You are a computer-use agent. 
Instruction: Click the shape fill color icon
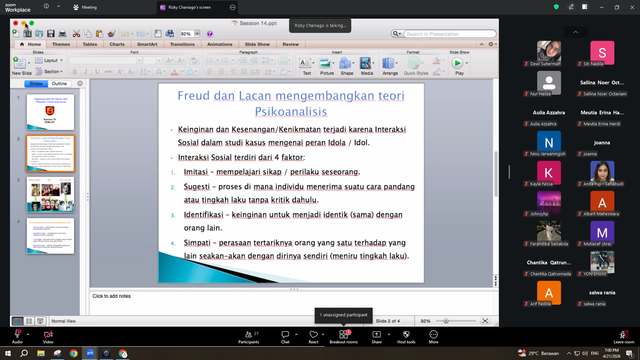(436, 61)
